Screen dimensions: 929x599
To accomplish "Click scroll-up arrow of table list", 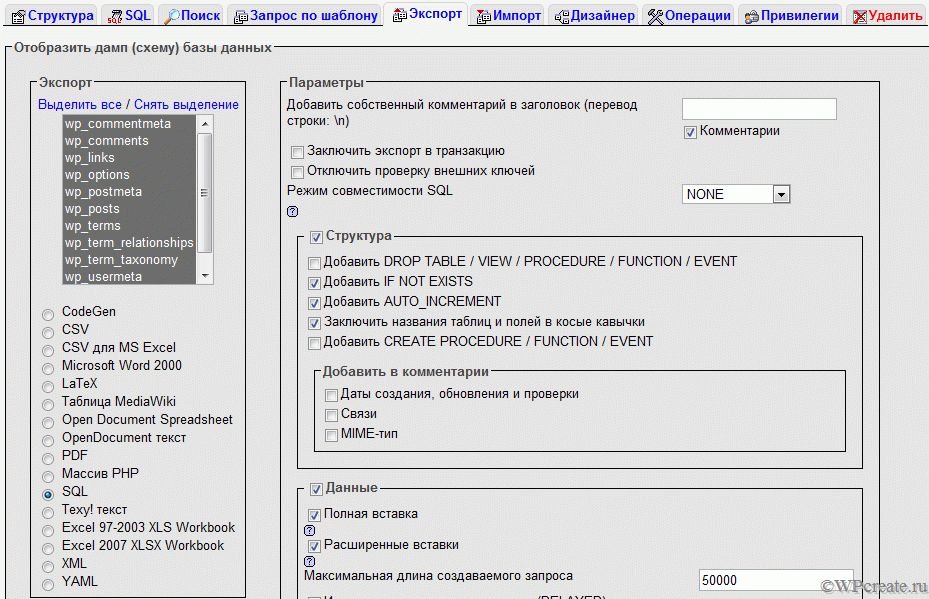I will pos(204,124).
